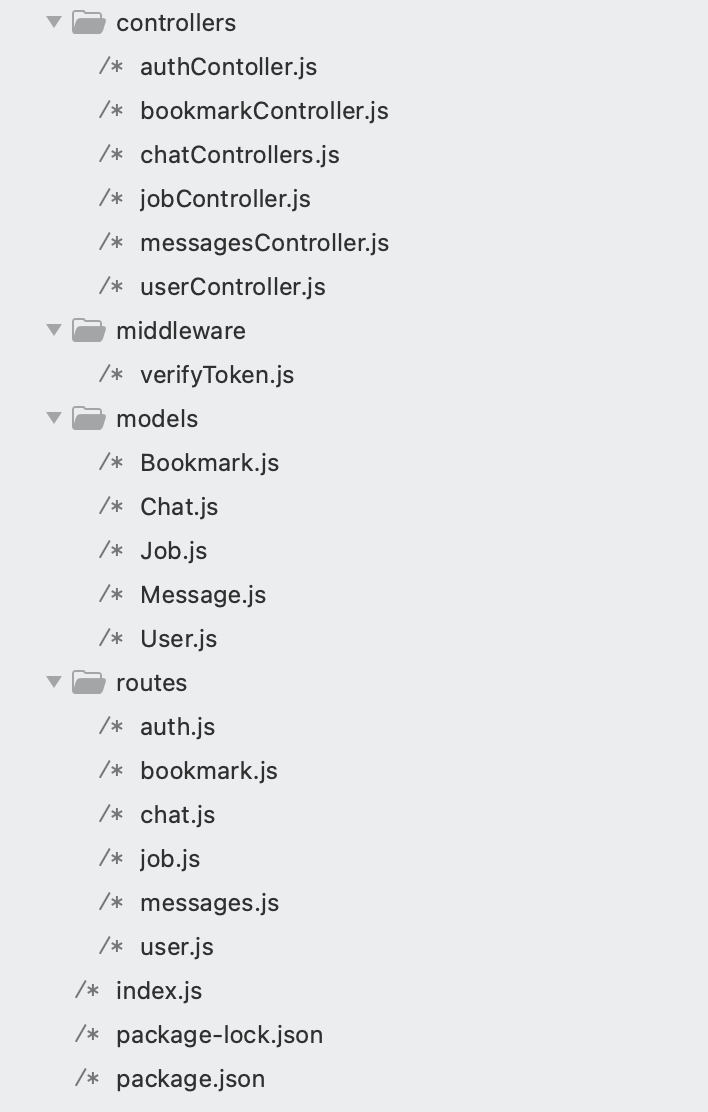Click file icon beside package.json

[x=87, y=1077]
